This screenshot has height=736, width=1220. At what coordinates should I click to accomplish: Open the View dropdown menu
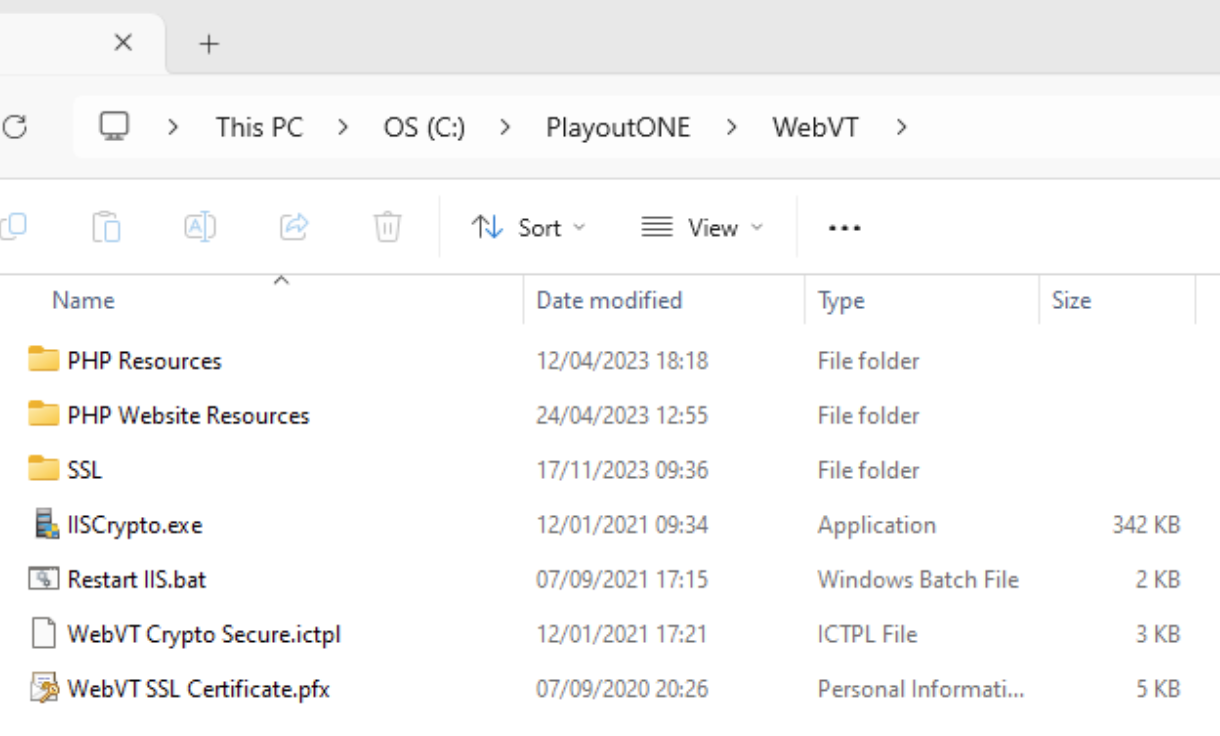click(x=702, y=228)
